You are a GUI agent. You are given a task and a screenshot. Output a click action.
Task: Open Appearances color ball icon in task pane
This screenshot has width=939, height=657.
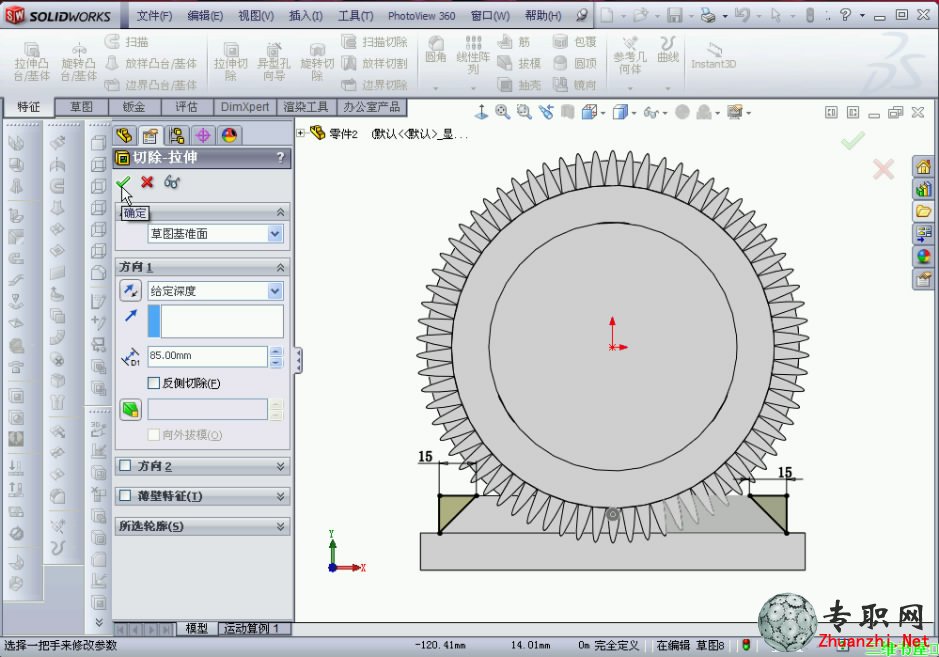click(923, 256)
